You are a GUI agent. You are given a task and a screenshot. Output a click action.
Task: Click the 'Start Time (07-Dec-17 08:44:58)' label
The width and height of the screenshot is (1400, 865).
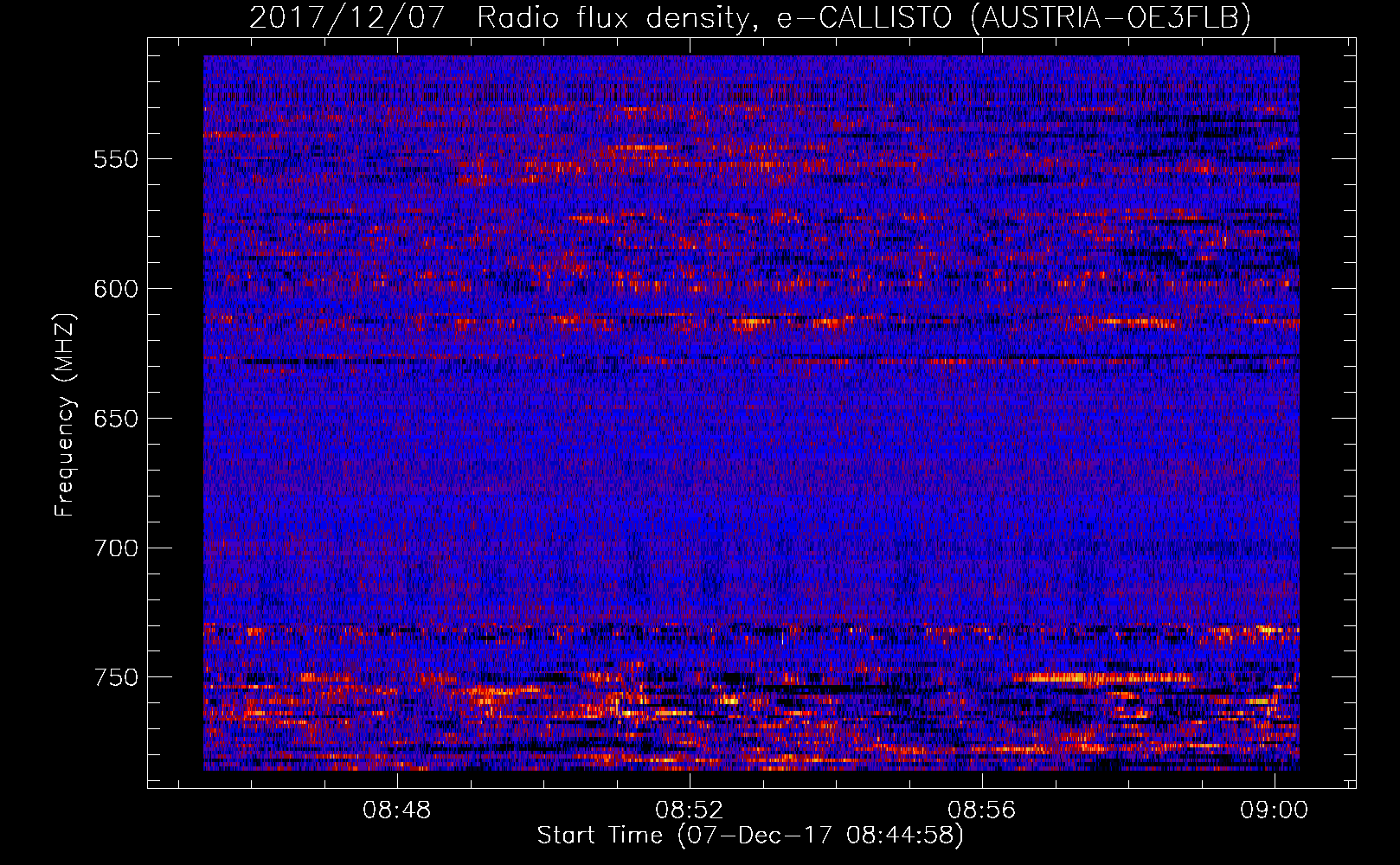pos(750,836)
